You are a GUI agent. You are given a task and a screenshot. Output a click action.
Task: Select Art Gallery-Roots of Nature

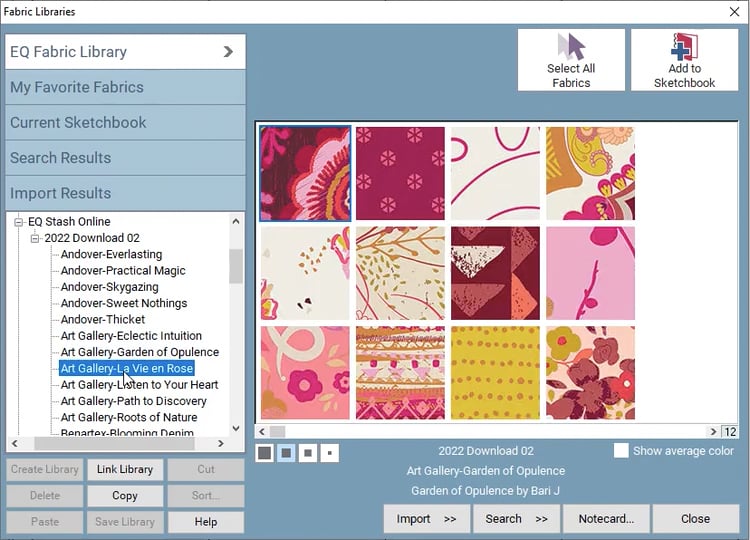point(129,417)
